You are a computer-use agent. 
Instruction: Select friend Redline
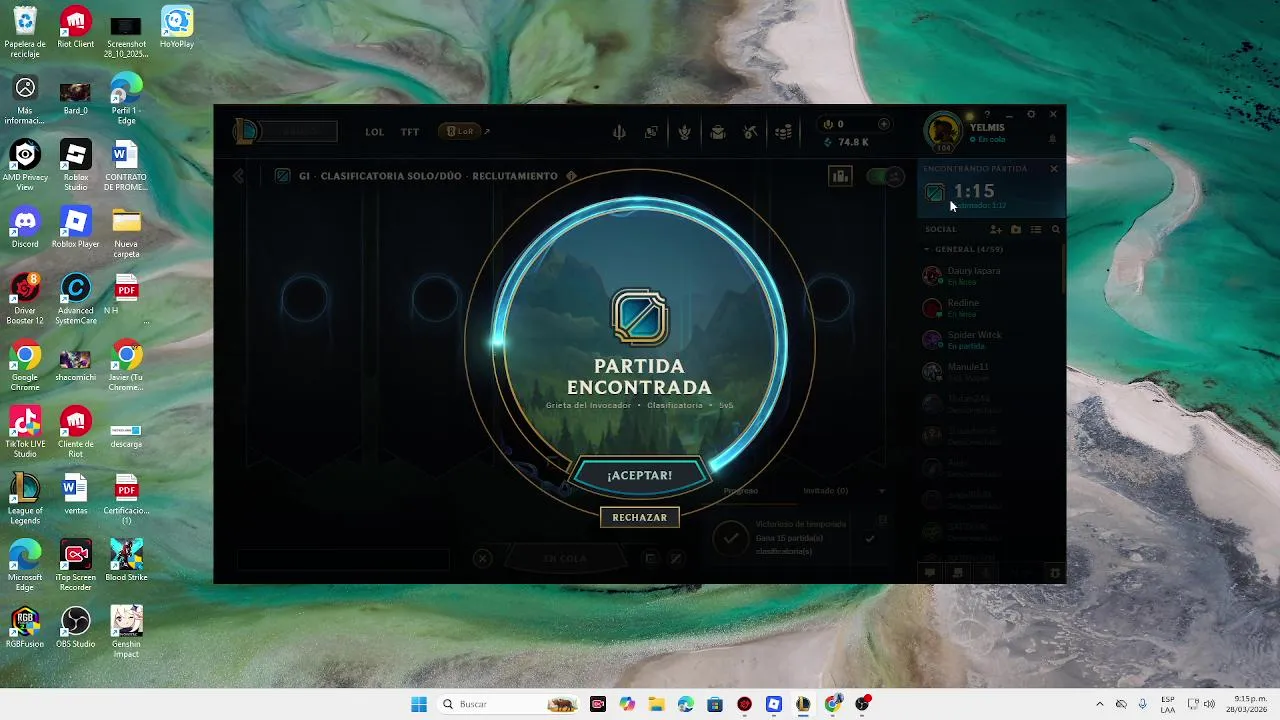pos(989,307)
